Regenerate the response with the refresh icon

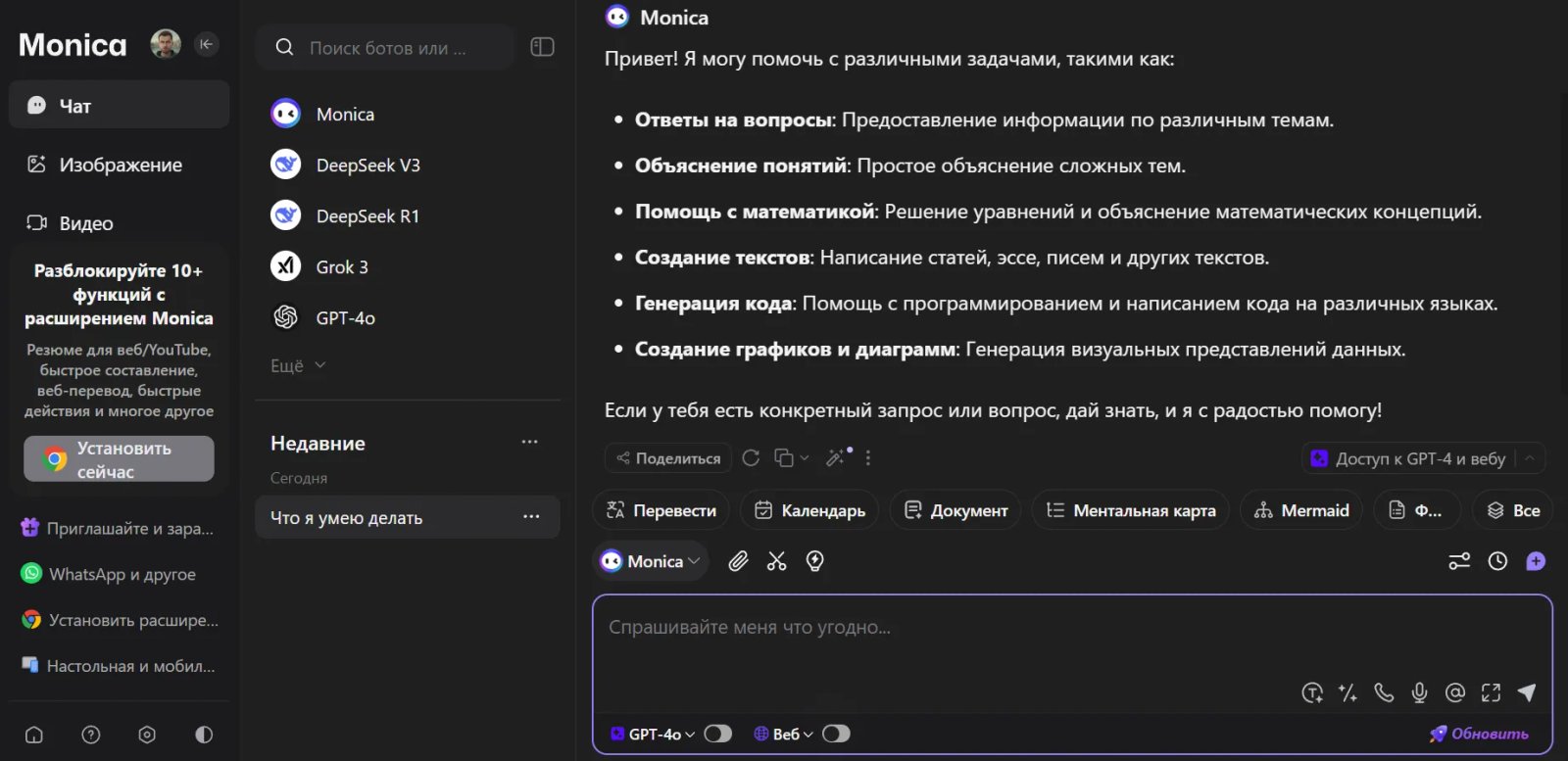click(751, 457)
